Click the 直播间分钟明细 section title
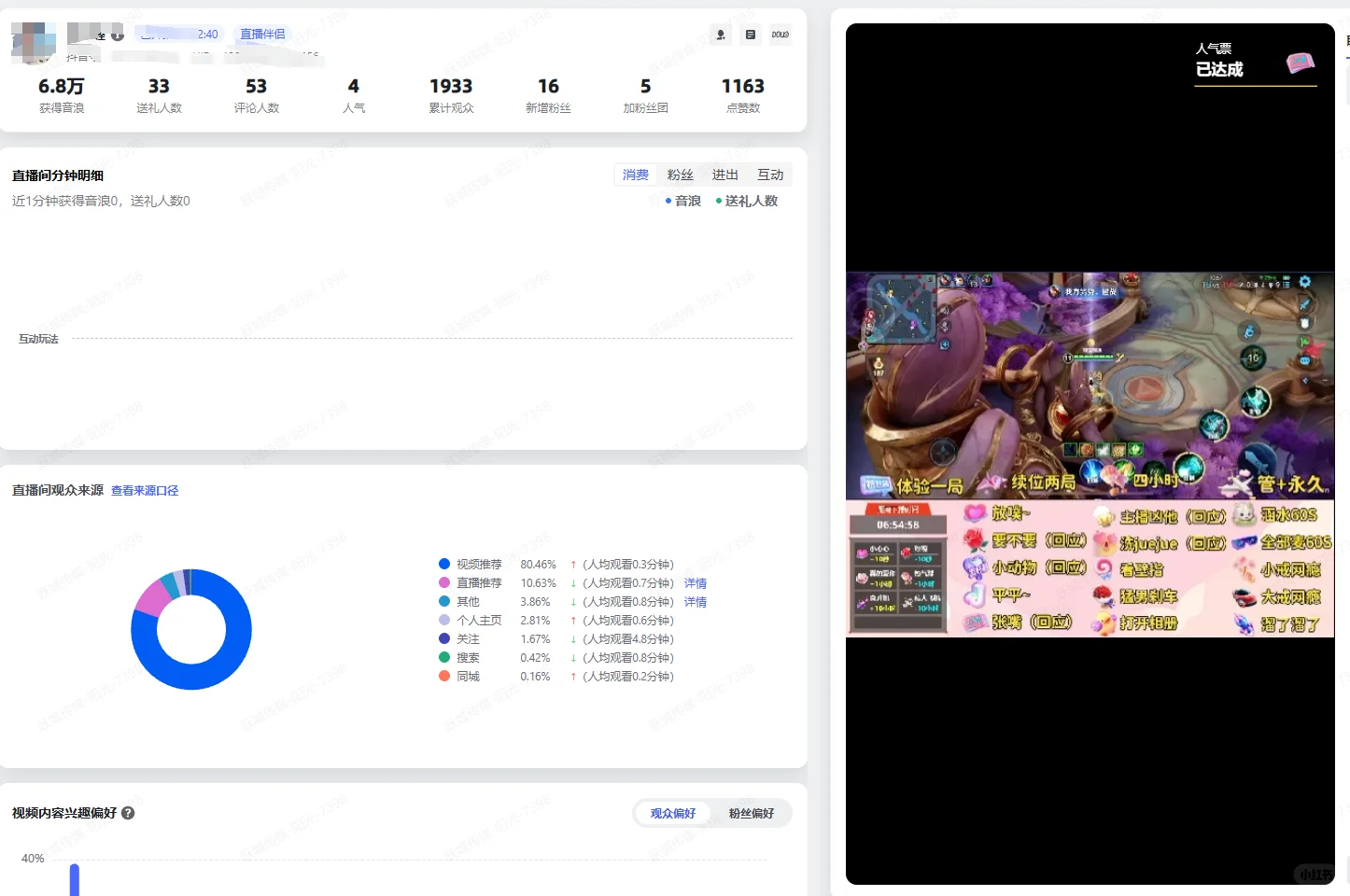This screenshot has height=896, width=1350. [58, 175]
